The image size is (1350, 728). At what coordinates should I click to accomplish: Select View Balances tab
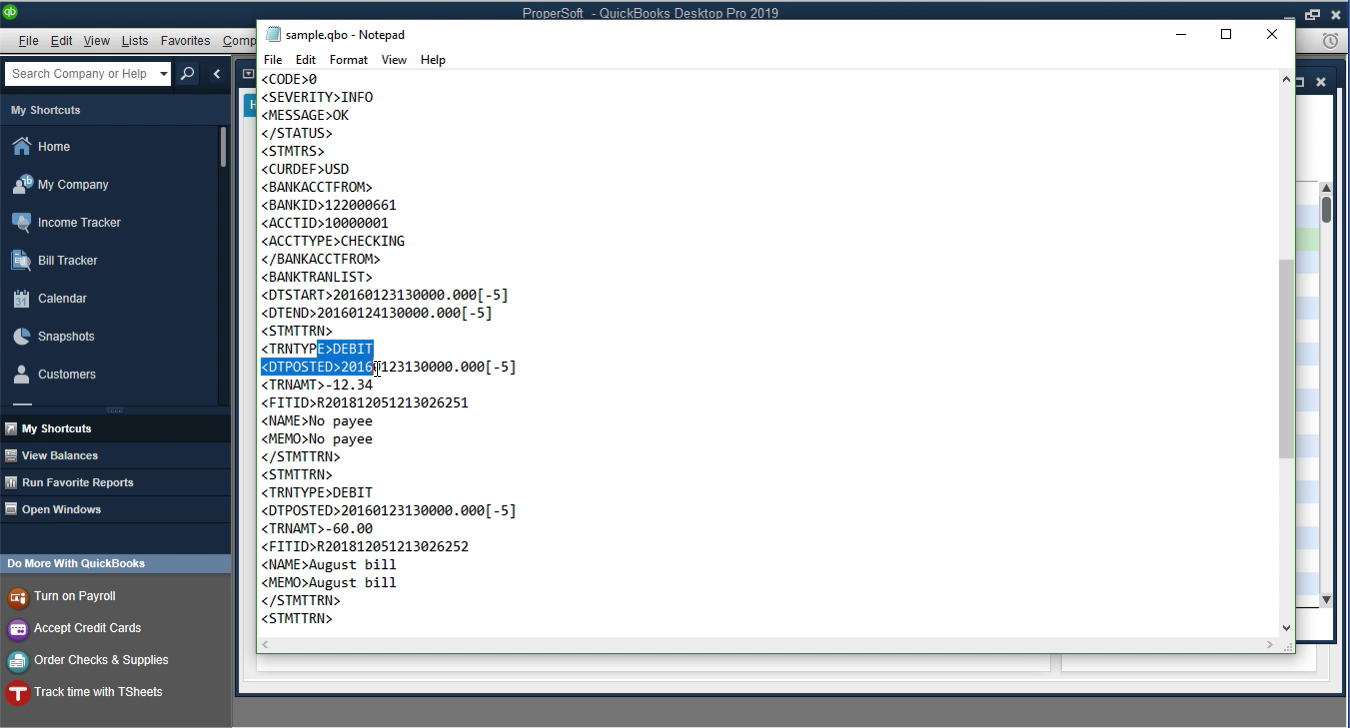[115, 455]
